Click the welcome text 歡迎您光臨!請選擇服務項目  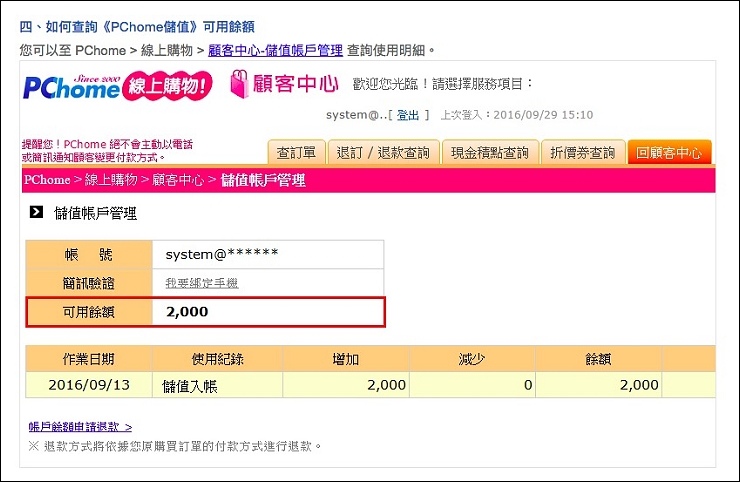[x=443, y=84]
